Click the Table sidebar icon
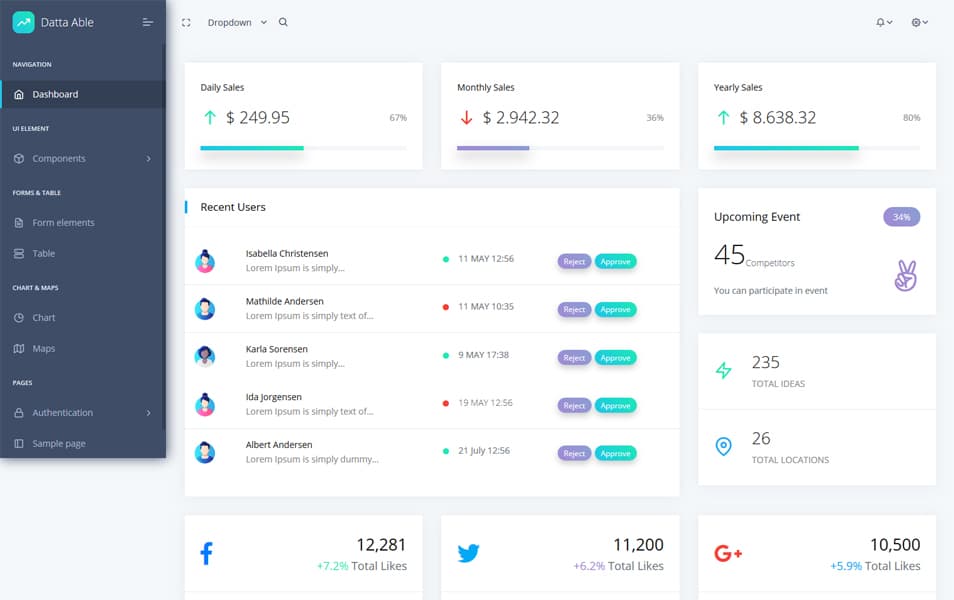The image size is (954, 600). 19,253
